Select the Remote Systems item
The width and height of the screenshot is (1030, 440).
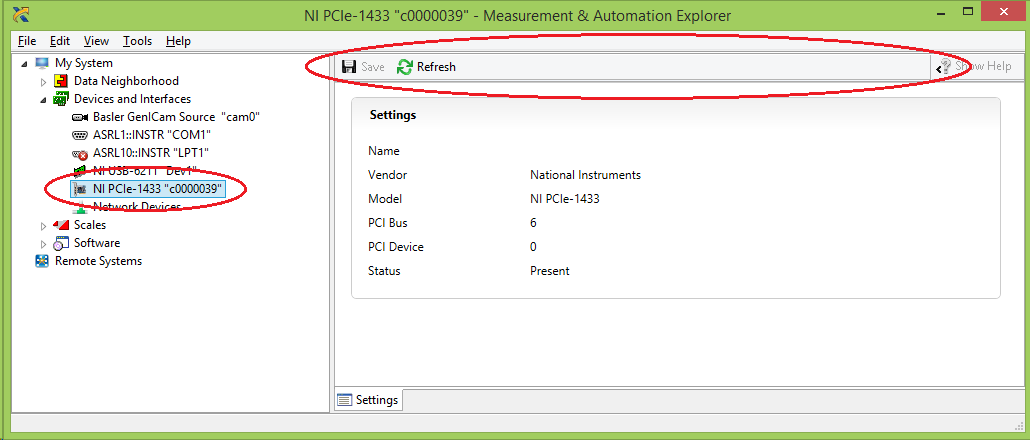(x=98, y=261)
